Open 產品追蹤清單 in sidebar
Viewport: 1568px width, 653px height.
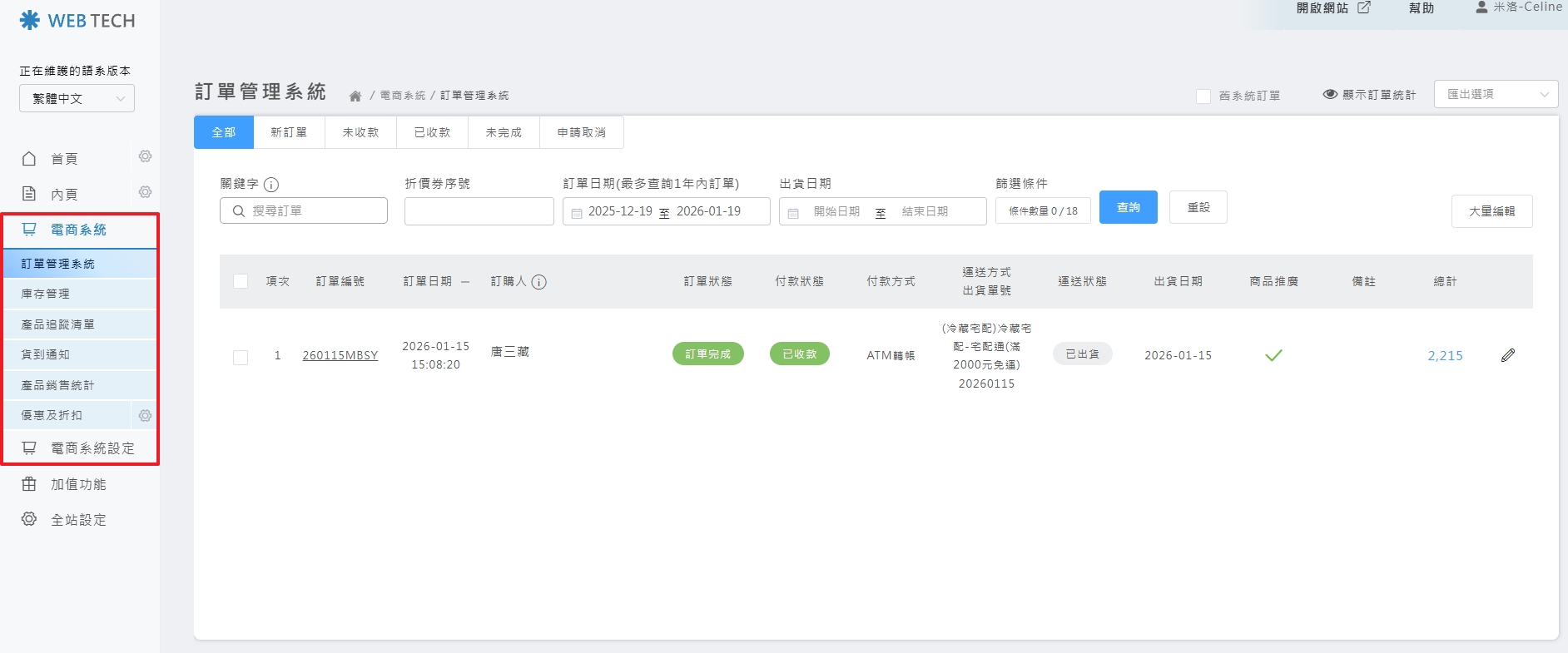pyautogui.click(x=80, y=324)
